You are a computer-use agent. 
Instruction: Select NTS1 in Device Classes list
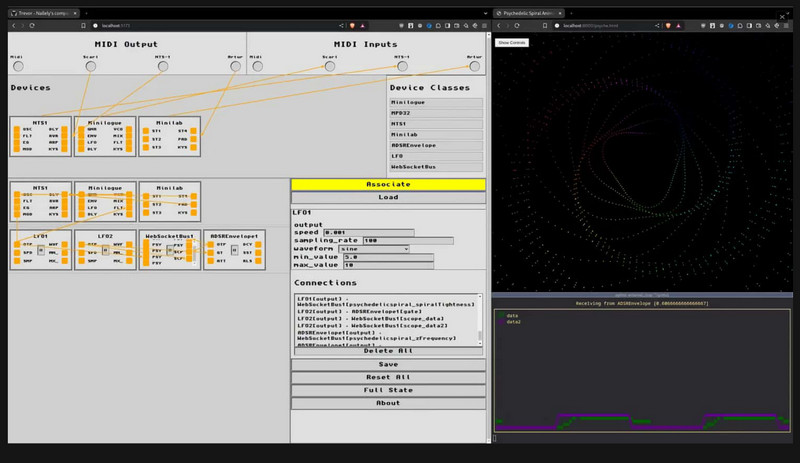pyautogui.click(x=436, y=124)
